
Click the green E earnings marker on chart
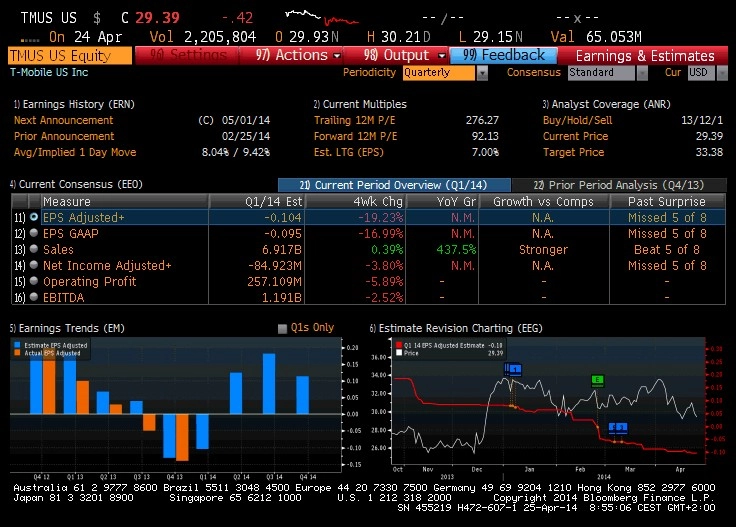(597, 380)
